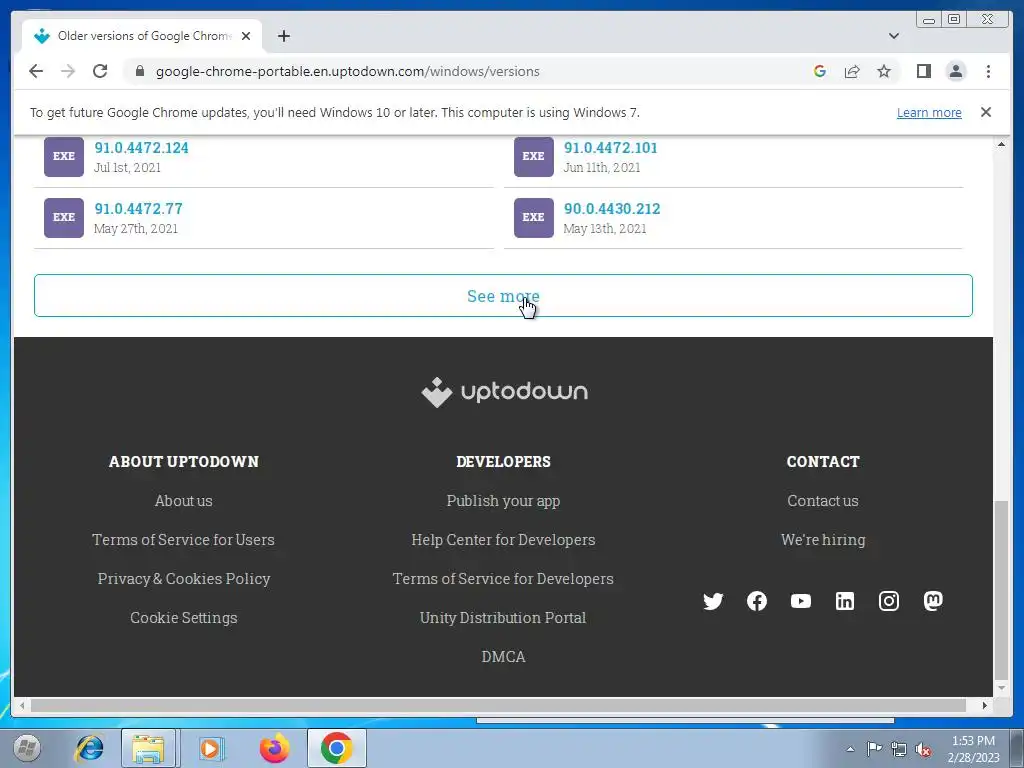This screenshot has width=1024, height=768.
Task: Open a new tab with plus button
Action: coord(283,36)
